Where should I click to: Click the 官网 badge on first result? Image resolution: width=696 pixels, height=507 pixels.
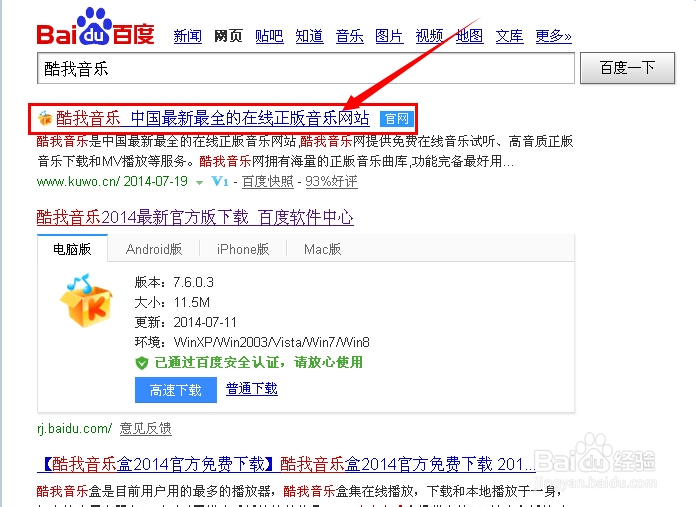point(396,119)
